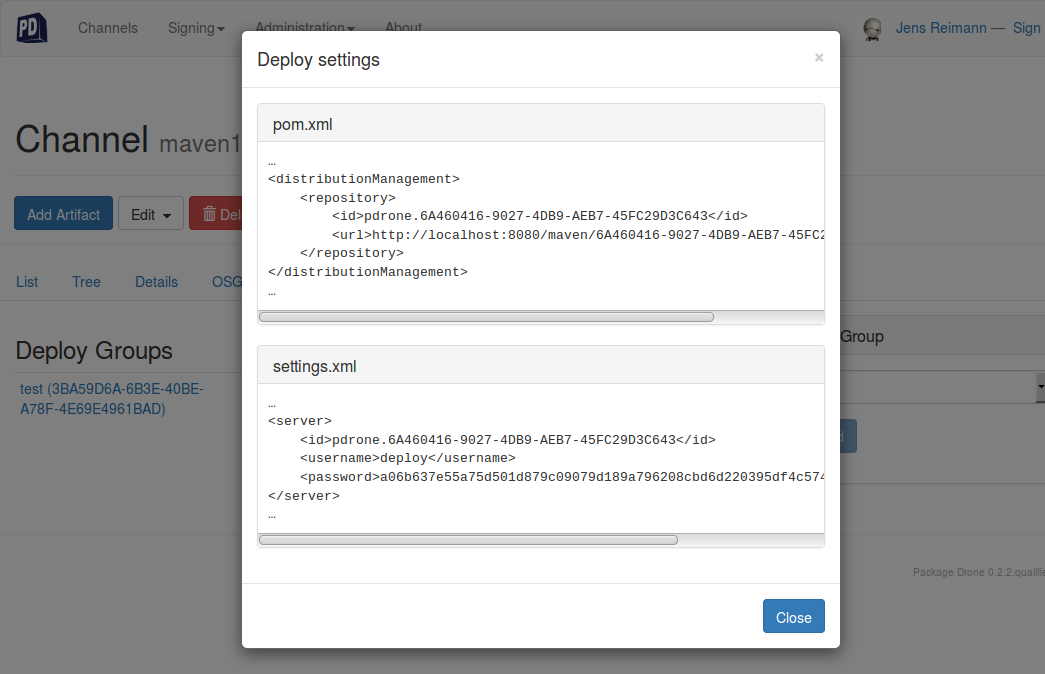Viewport: 1045px width, 674px height.
Task: Click the Add Artifact button
Action: pos(64,214)
